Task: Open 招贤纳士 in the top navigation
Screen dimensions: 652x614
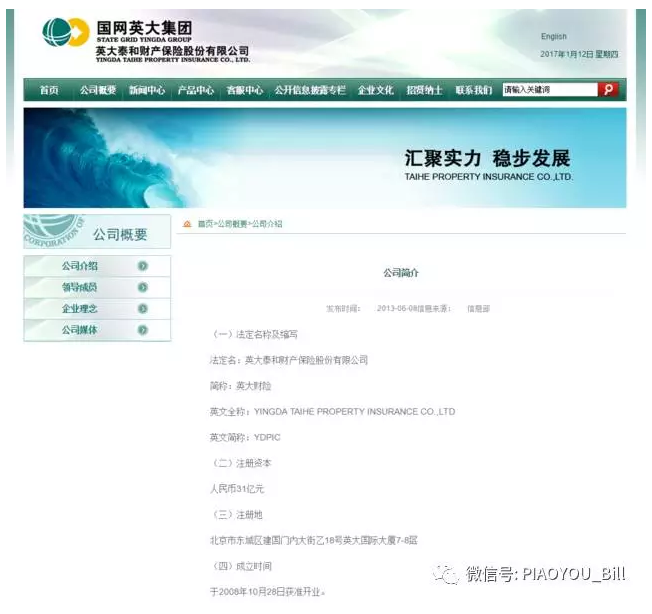Action: click(424, 90)
